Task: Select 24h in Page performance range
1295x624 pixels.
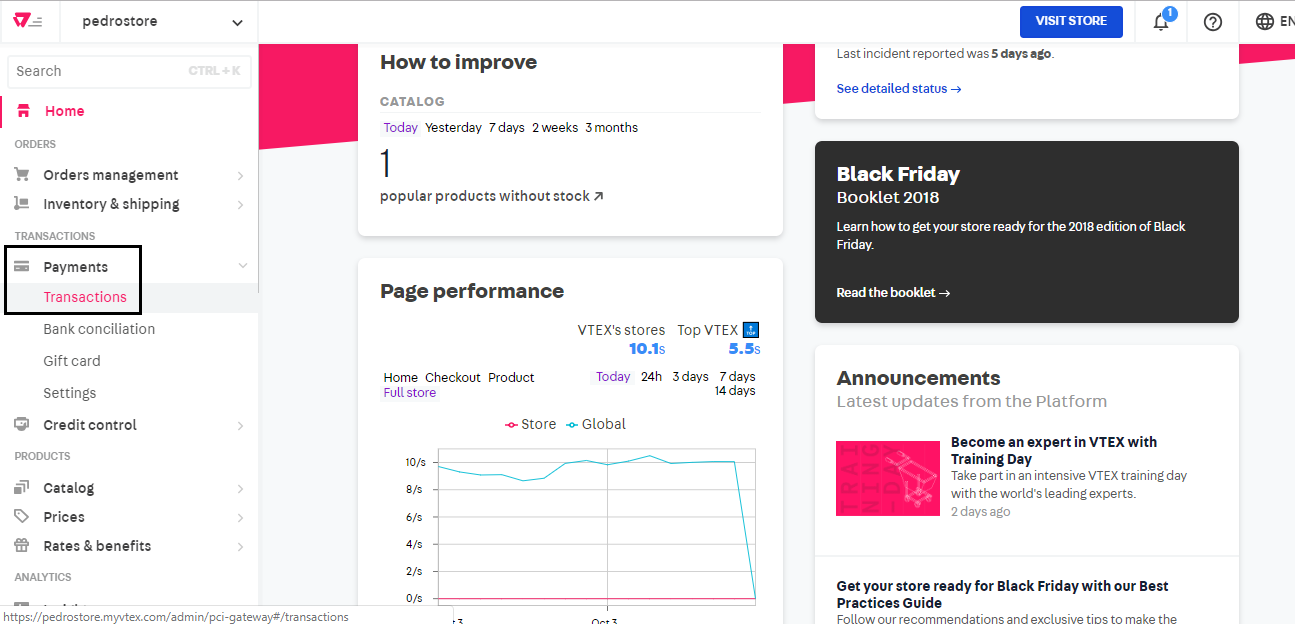Action: tap(652, 376)
